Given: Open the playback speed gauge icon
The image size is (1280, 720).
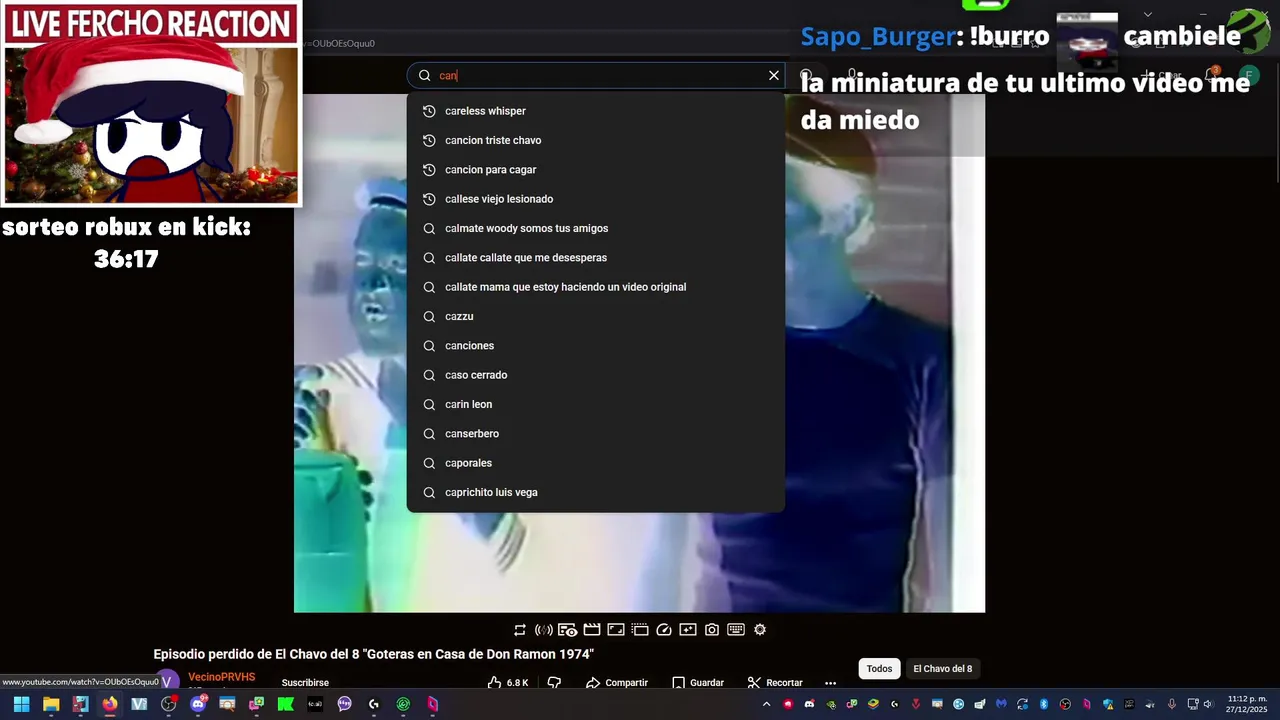Looking at the screenshot, I should pyautogui.click(x=664, y=630).
